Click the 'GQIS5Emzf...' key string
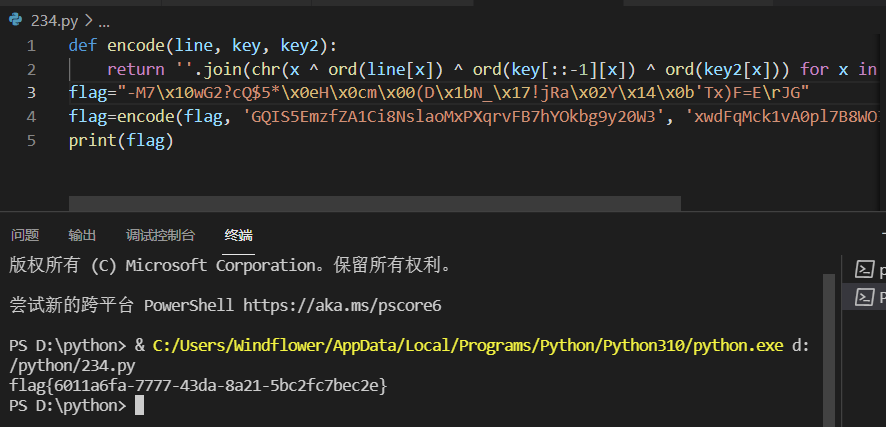 [454, 116]
